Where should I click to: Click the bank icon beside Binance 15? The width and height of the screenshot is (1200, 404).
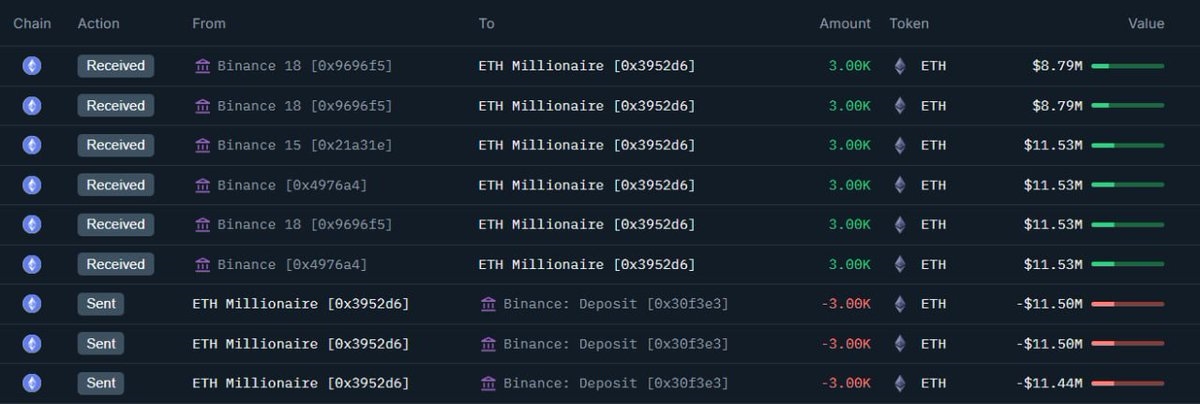click(x=203, y=145)
